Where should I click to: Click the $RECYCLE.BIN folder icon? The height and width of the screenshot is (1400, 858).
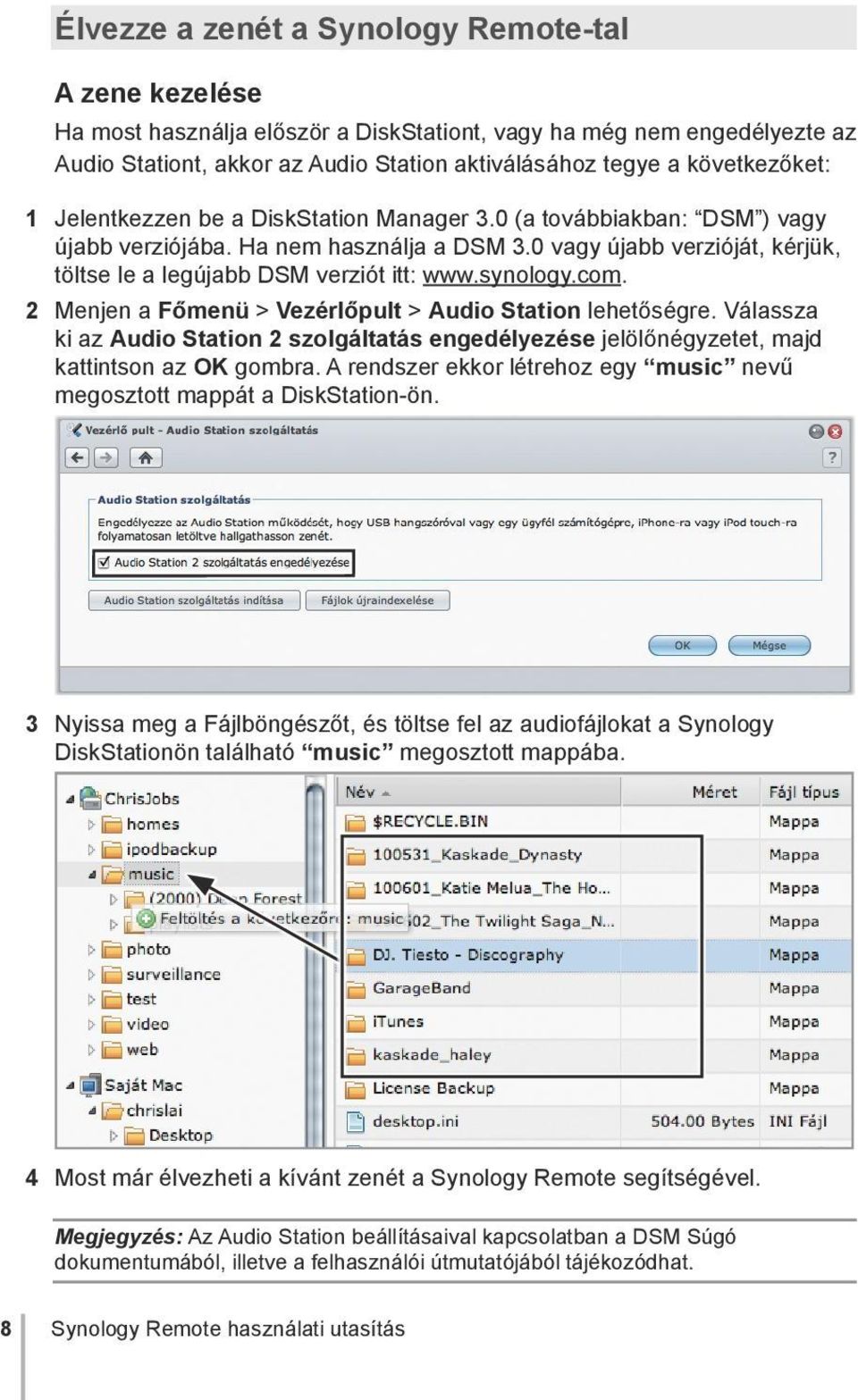356,822
